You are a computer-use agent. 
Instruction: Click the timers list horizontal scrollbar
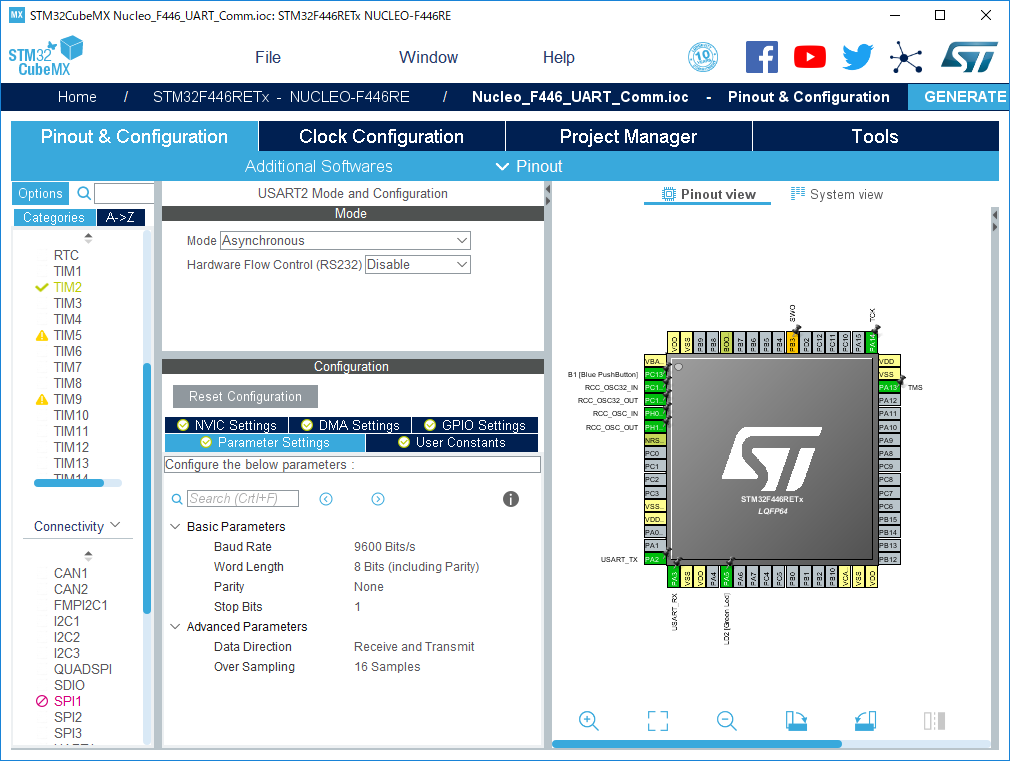68,483
